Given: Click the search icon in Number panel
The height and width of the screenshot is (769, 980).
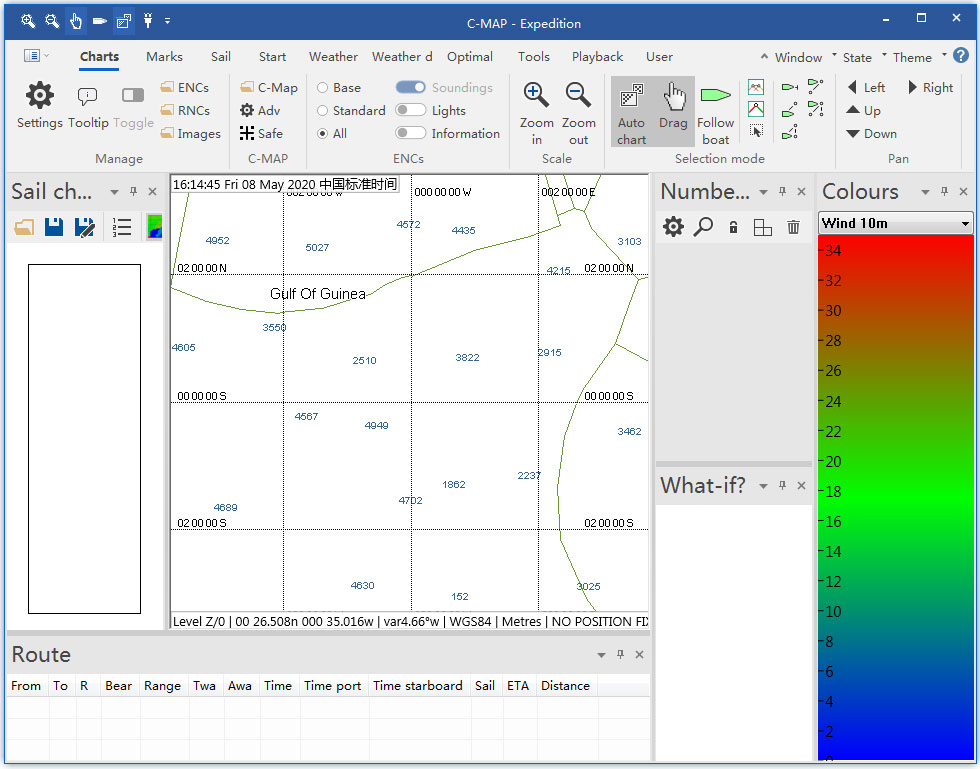Looking at the screenshot, I should [703, 227].
